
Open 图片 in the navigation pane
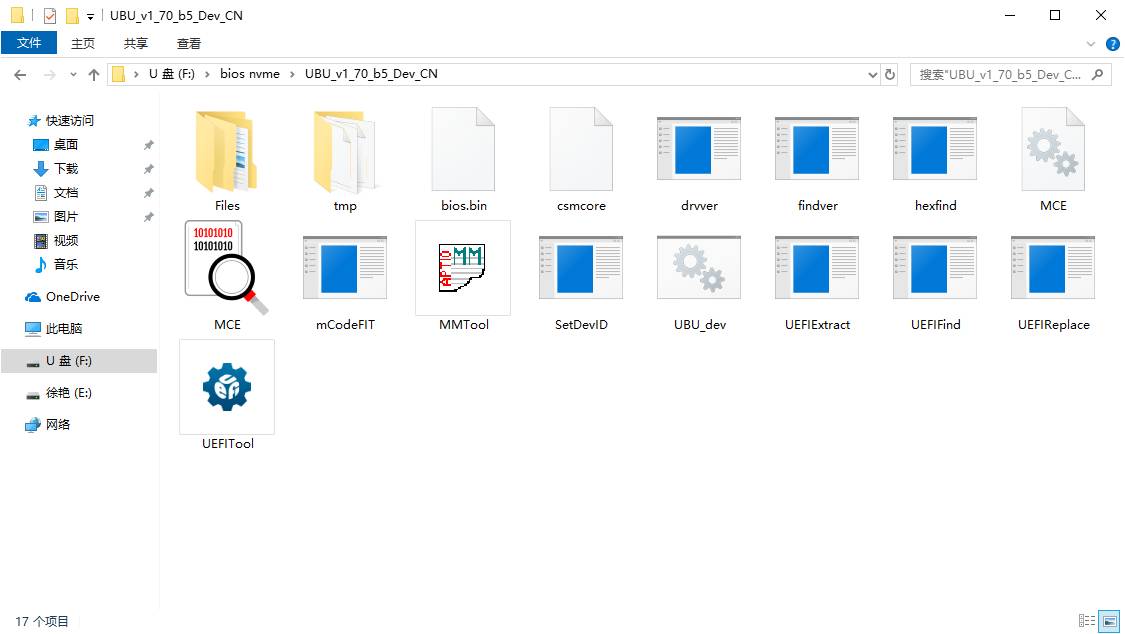point(66,217)
